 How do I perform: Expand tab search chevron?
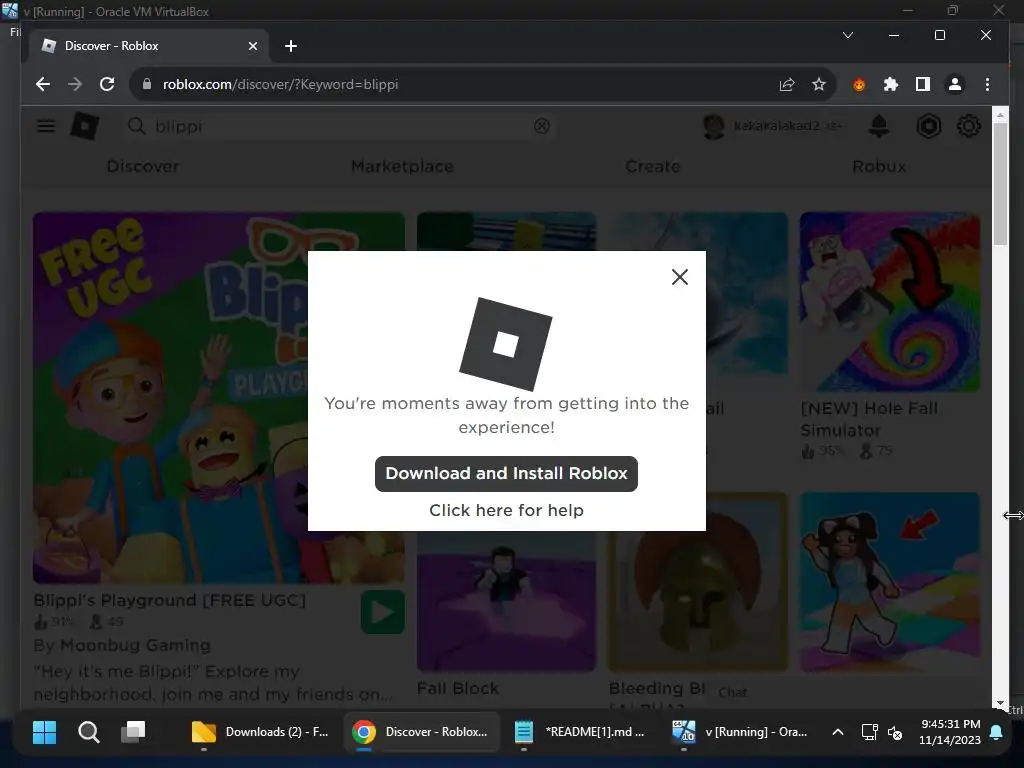click(x=848, y=35)
